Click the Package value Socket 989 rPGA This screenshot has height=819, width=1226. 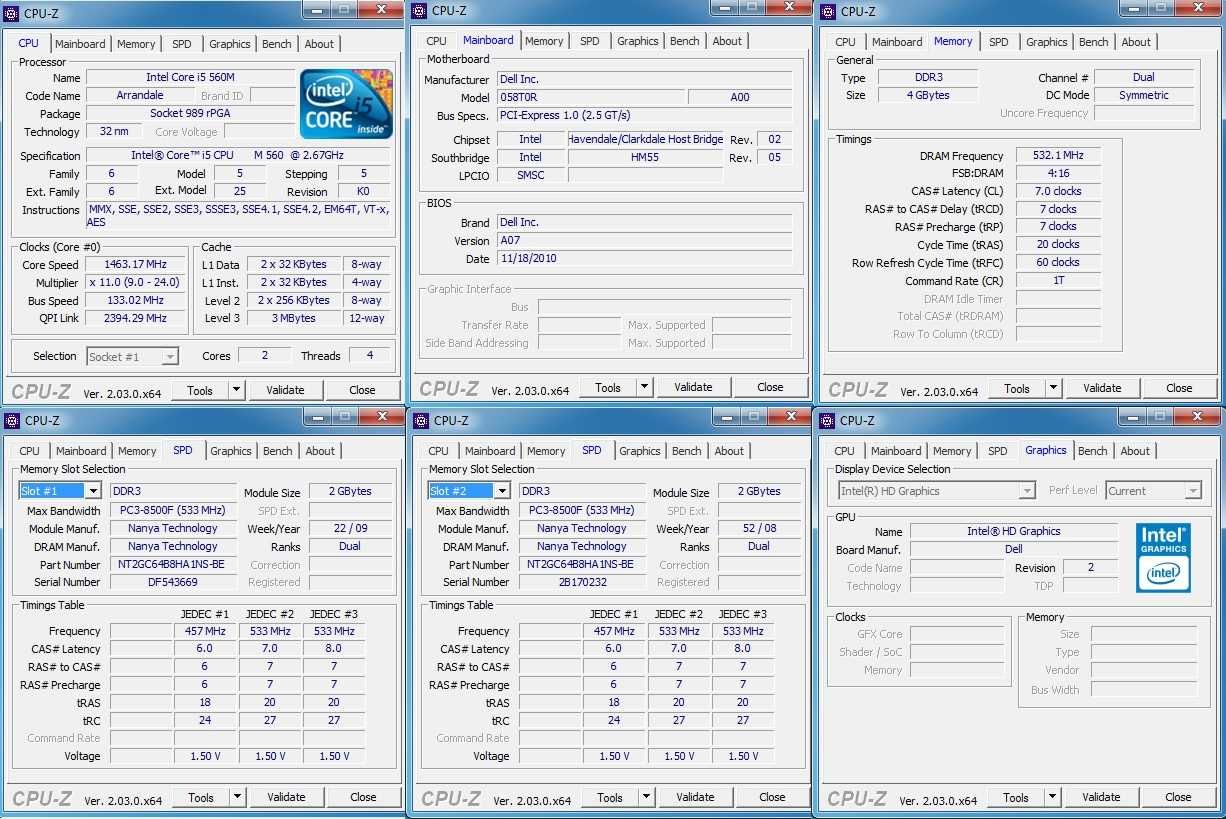(x=190, y=113)
